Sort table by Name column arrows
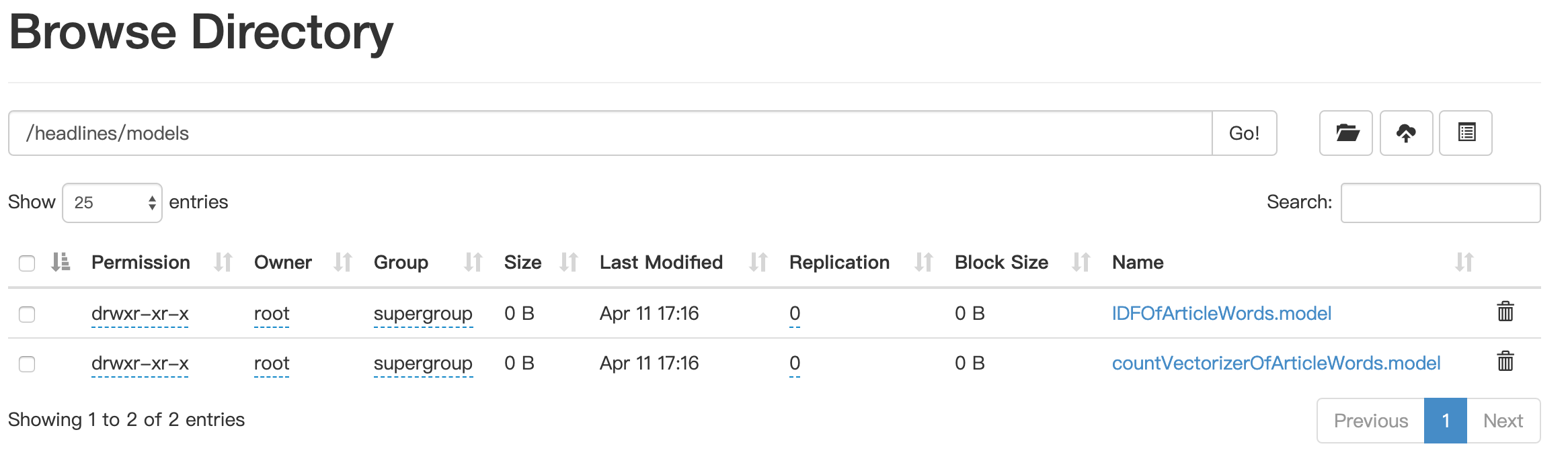 pos(1464,262)
